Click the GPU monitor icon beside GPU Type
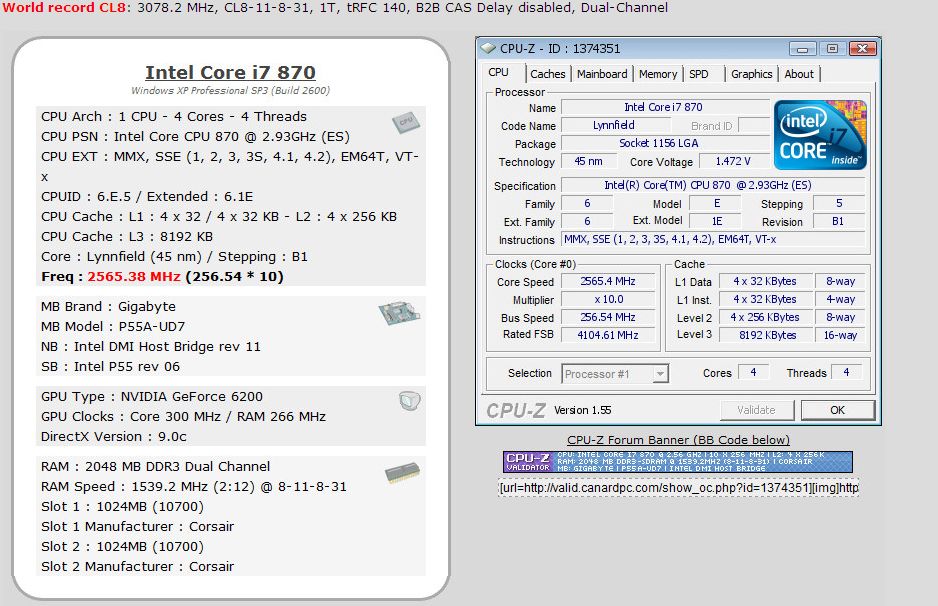The image size is (938, 606). click(x=410, y=401)
